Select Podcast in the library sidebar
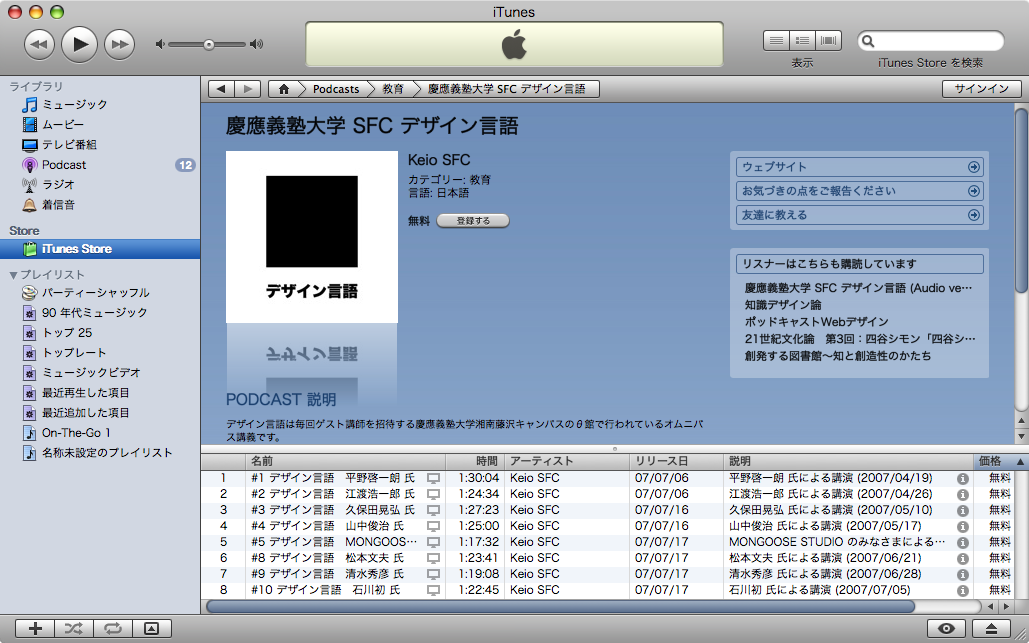The width and height of the screenshot is (1029, 643). (x=64, y=165)
